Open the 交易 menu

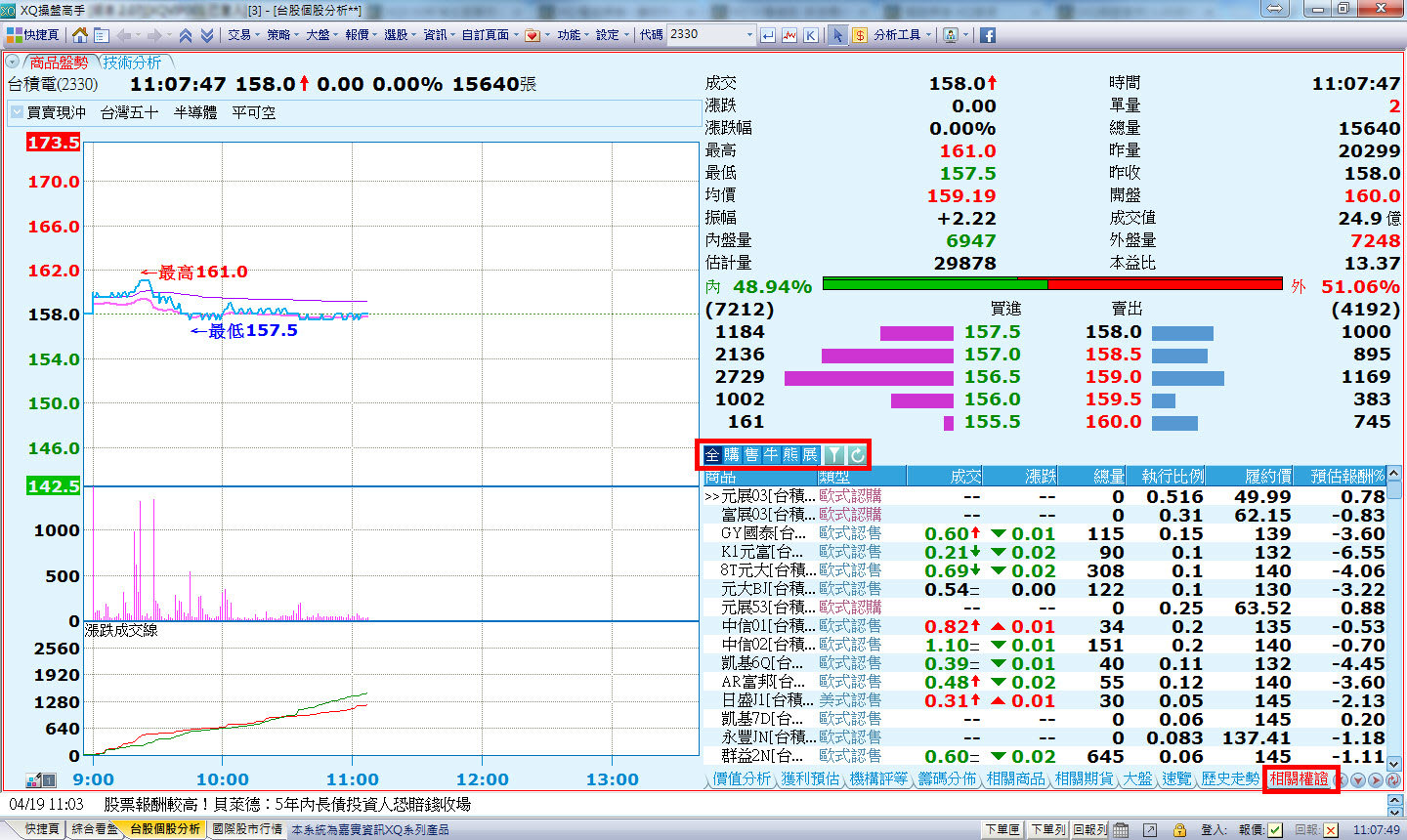coord(240,35)
